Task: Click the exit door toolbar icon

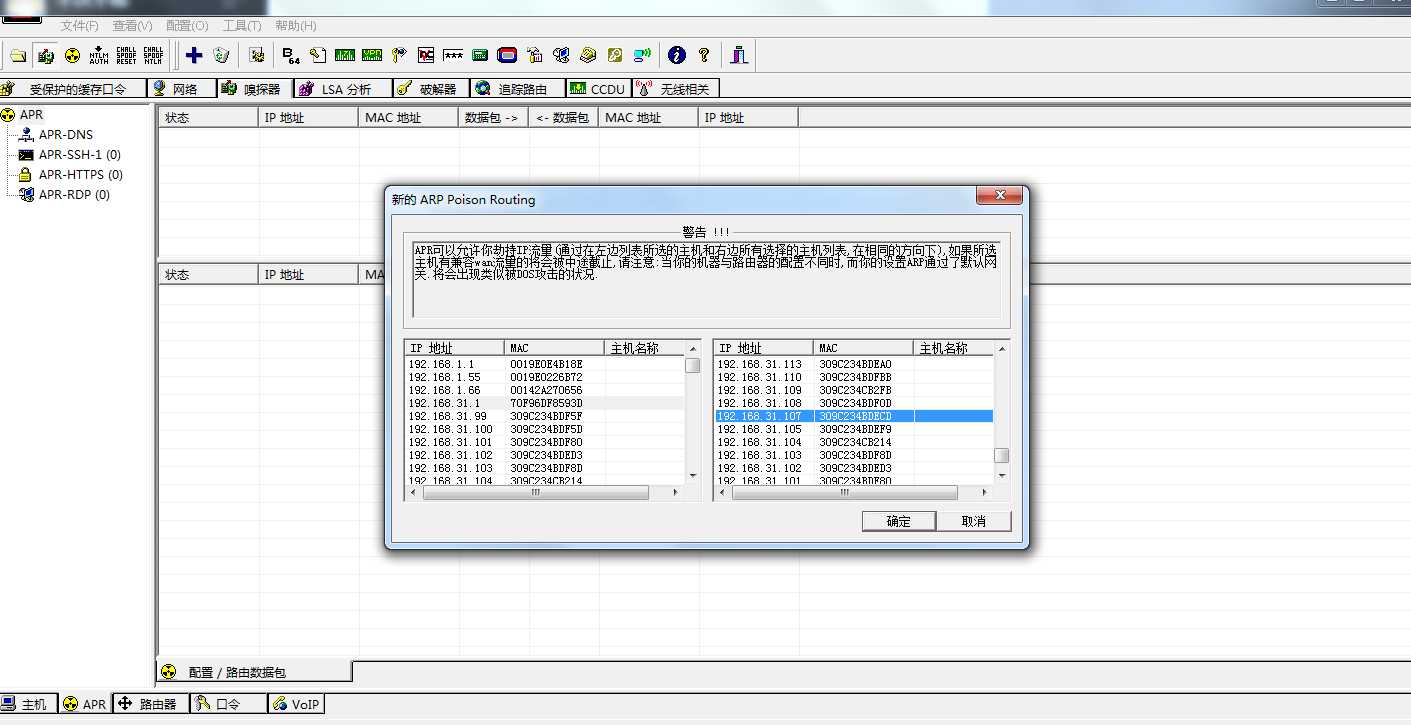Action: click(x=739, y=55)
